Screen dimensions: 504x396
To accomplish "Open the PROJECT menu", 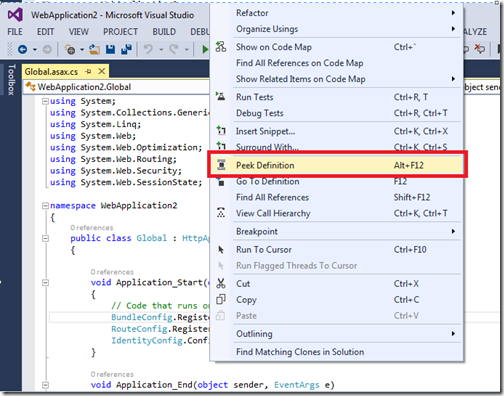I will coord(120,32).
